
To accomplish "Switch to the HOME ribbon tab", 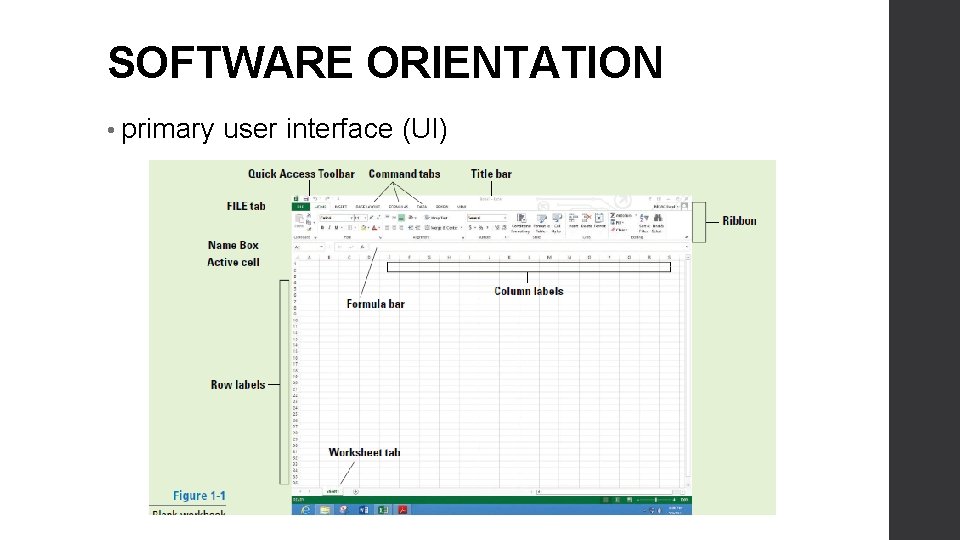I will point(321,207).
